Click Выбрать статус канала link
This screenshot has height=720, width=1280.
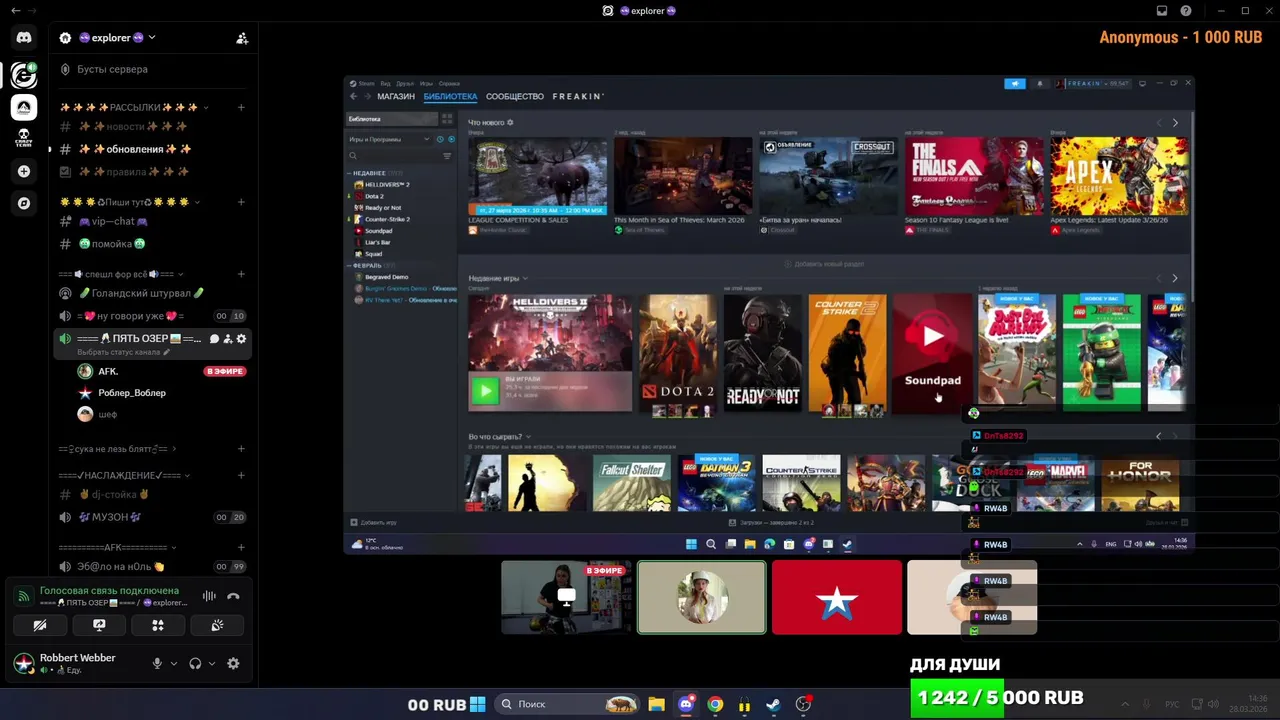pyautogui.click(x=124, y=353)
